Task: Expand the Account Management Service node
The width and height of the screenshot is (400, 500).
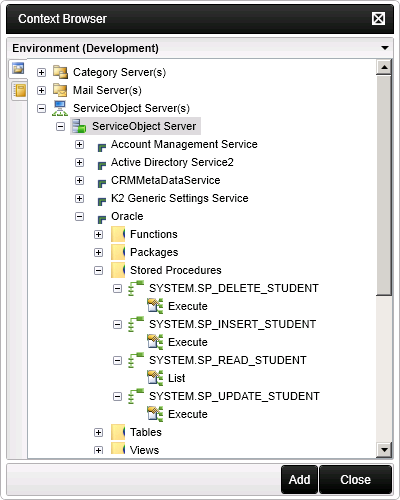Action: pos(79,144)
